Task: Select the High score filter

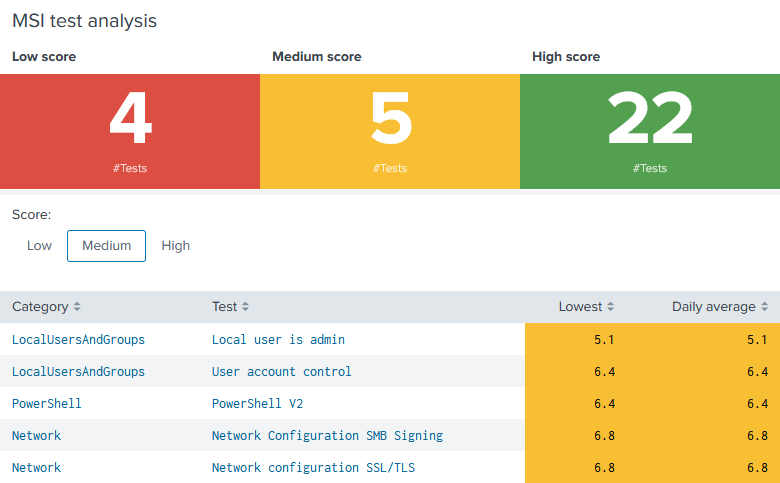Action: coord(176,246)
